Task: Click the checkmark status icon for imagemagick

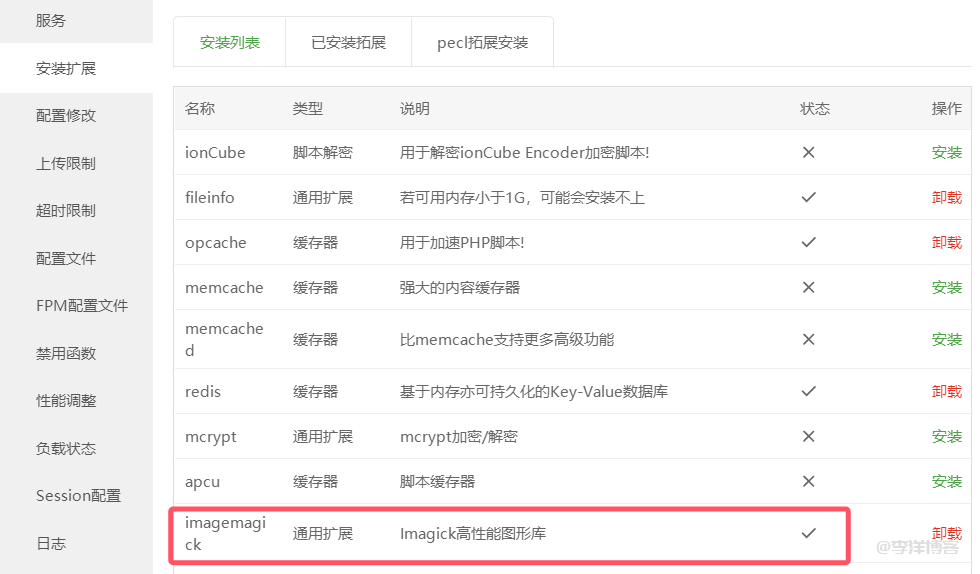Action: coord(808,534)
